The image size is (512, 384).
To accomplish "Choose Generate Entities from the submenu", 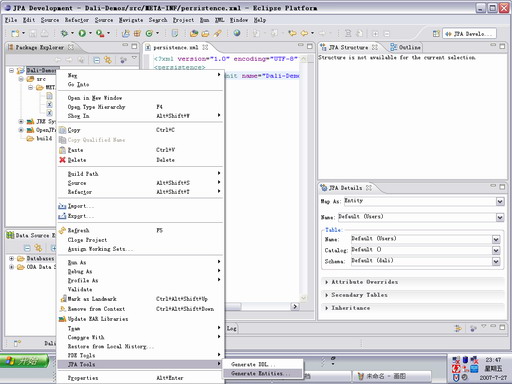I will (x=263, y=374).
